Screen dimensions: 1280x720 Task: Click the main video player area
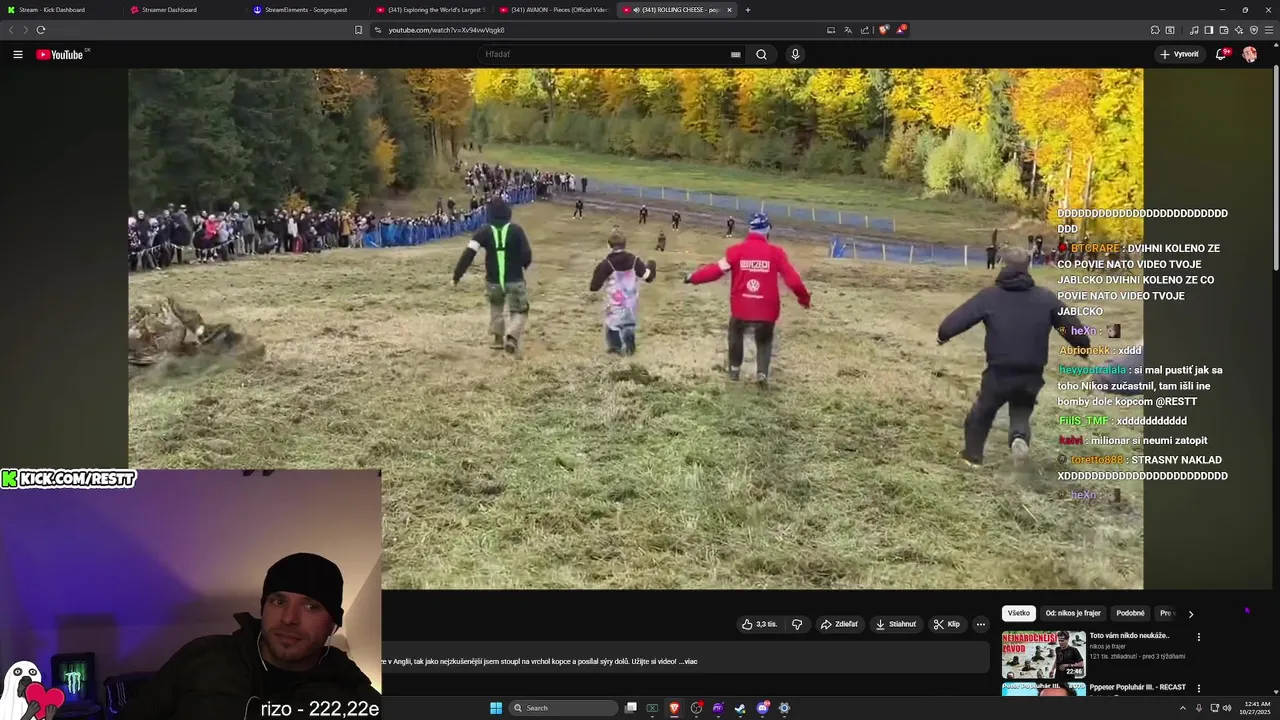[635, 329]
